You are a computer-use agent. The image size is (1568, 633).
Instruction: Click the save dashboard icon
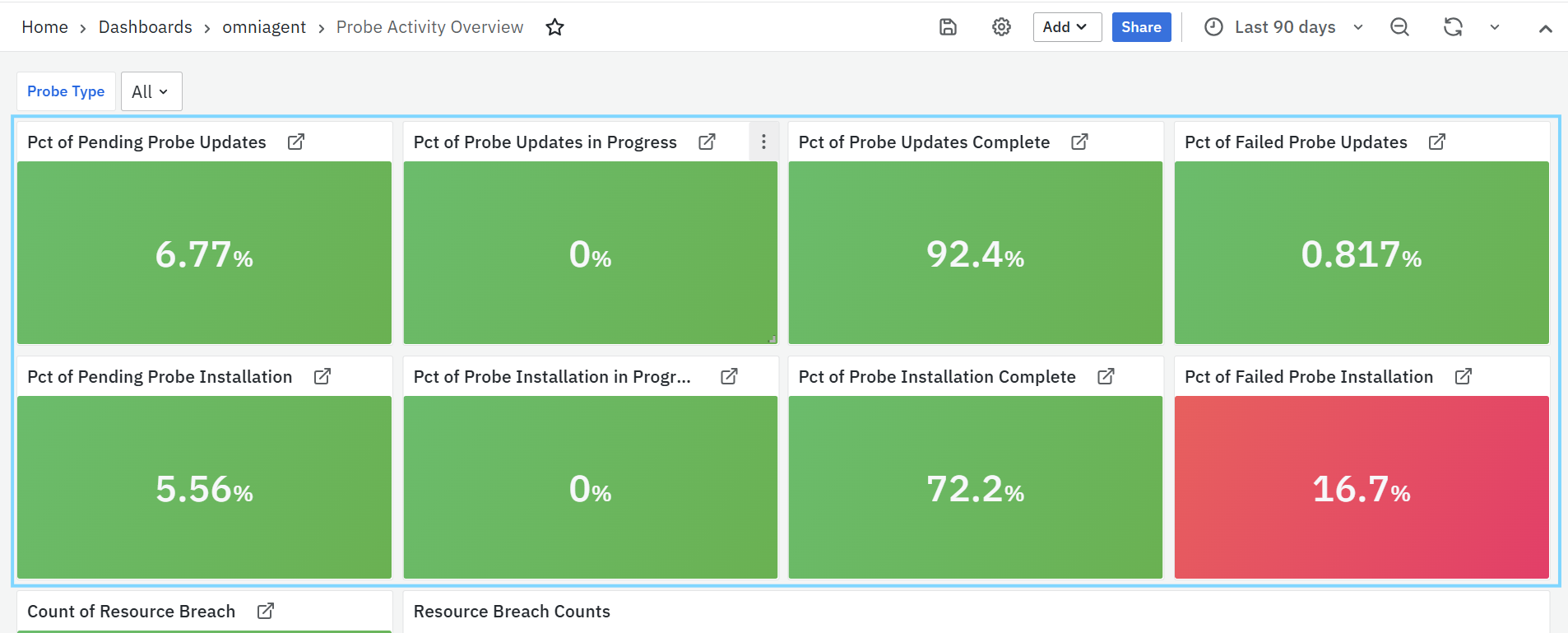(x=948, y=27)
